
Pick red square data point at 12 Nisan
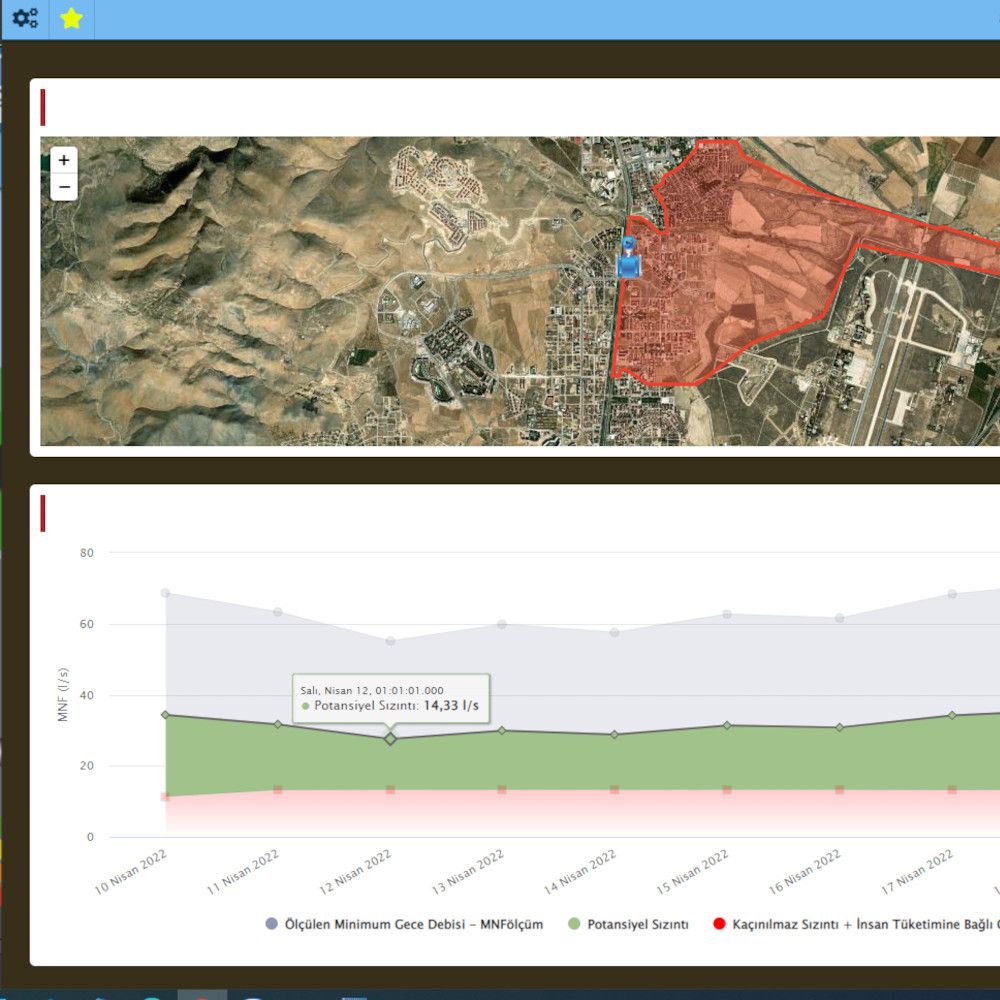(x=390, y=790)
